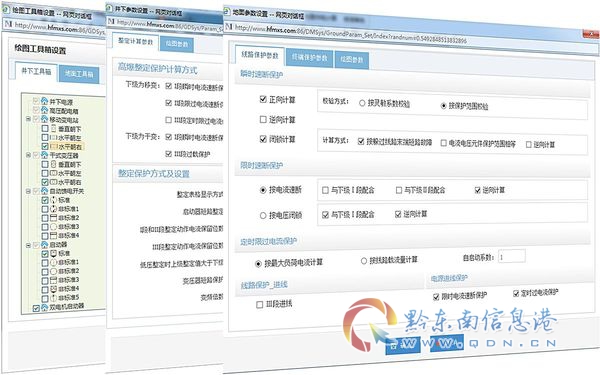The width and height of the screenshot is (600, 375).
Task: Click the 启动器 node icon
Action: [x=44, y=244]
